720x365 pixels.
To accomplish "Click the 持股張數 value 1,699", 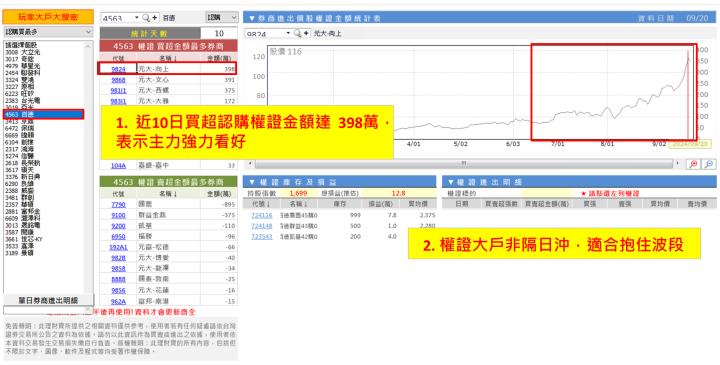I will pyautogui.click(x=298, y=193).
